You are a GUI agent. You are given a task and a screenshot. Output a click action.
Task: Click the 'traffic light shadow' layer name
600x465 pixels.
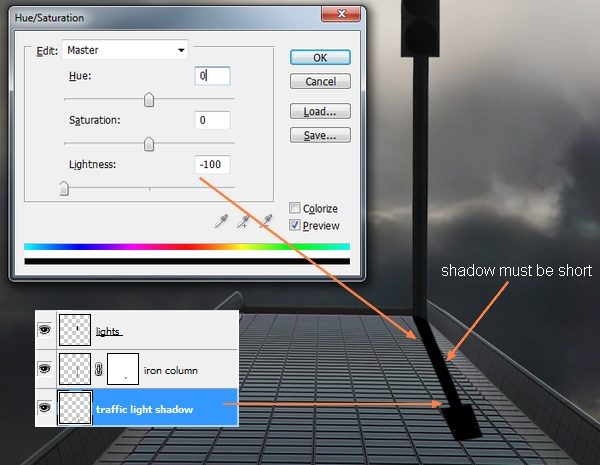pos(144,410)
